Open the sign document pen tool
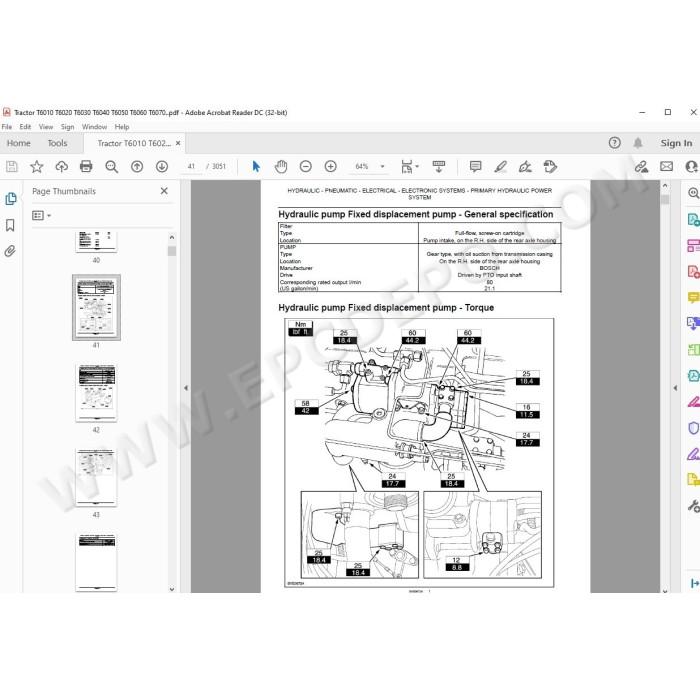Screen dimensions: 700x700 (525, 167)
